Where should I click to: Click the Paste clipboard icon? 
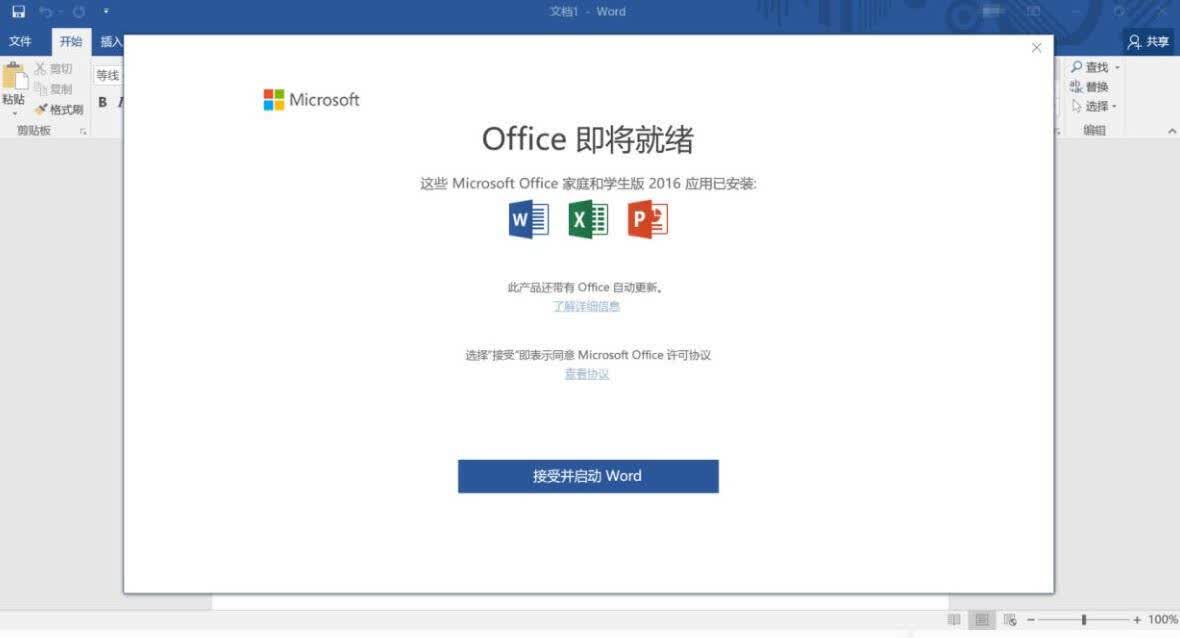coord(14,77)
